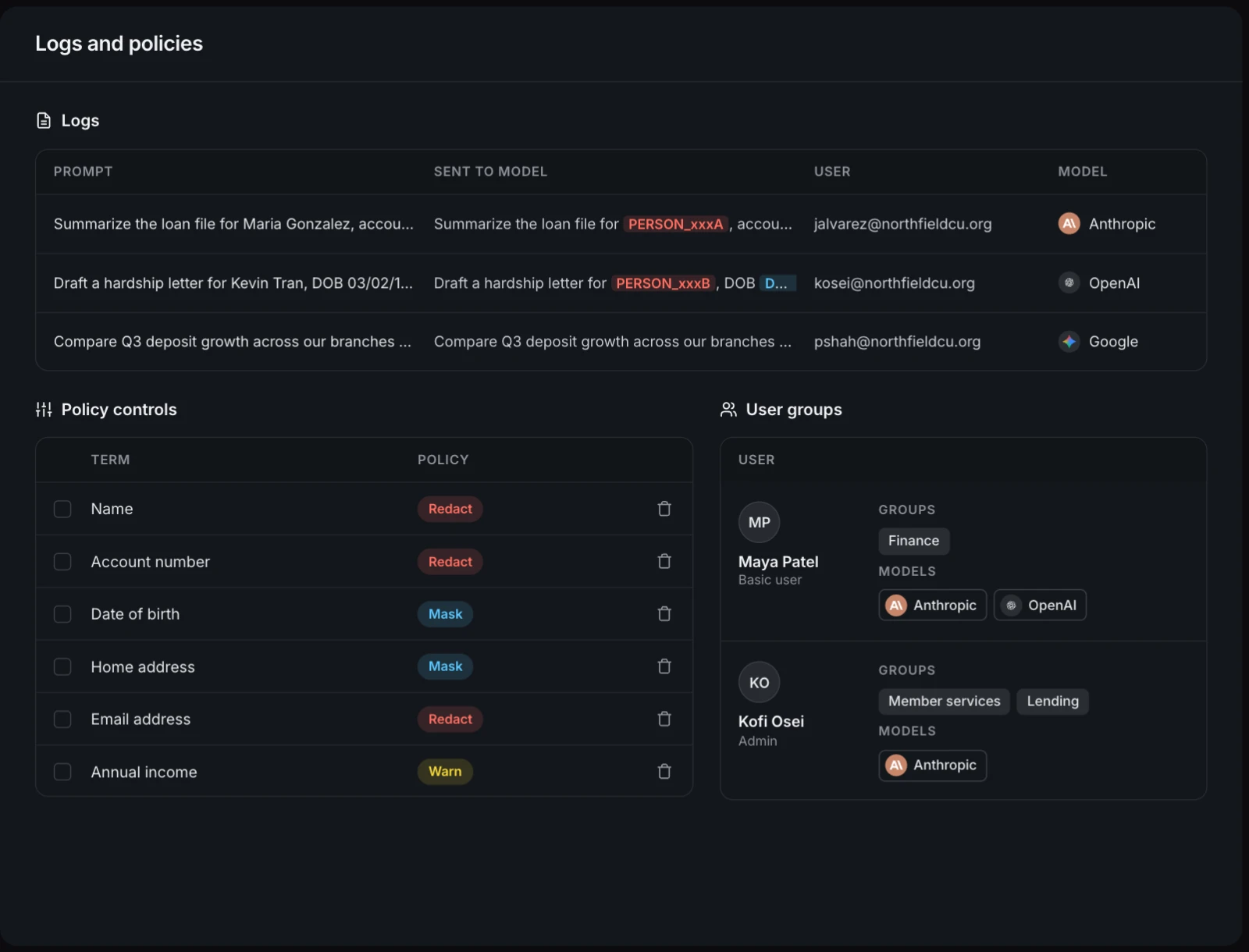Click trash icon for Home address

(x=664, y=666)
